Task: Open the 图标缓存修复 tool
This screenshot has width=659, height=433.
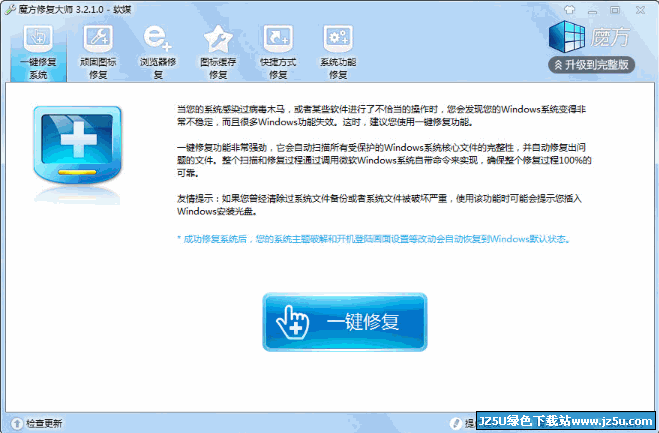Action: tap(218, 53)
